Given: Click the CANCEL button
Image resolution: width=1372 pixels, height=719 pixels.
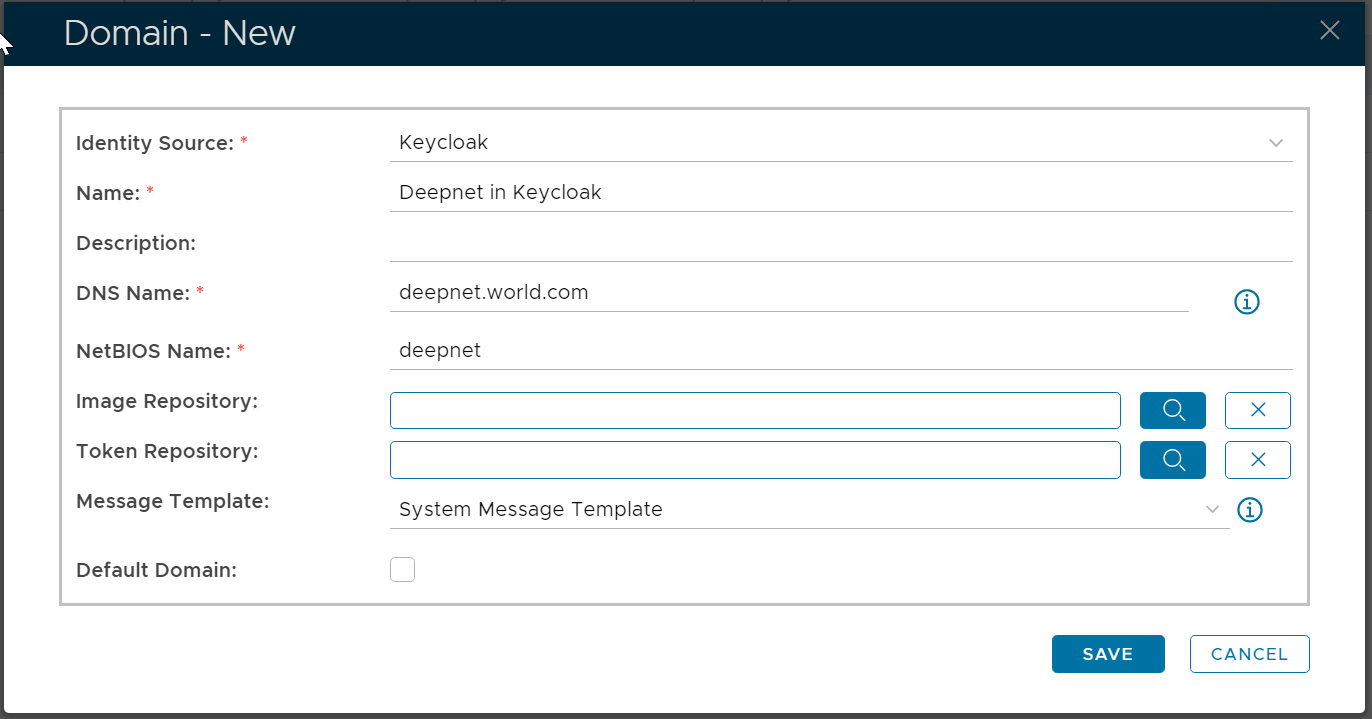Looking at the screenshot, I should (x=1249, y=654).
